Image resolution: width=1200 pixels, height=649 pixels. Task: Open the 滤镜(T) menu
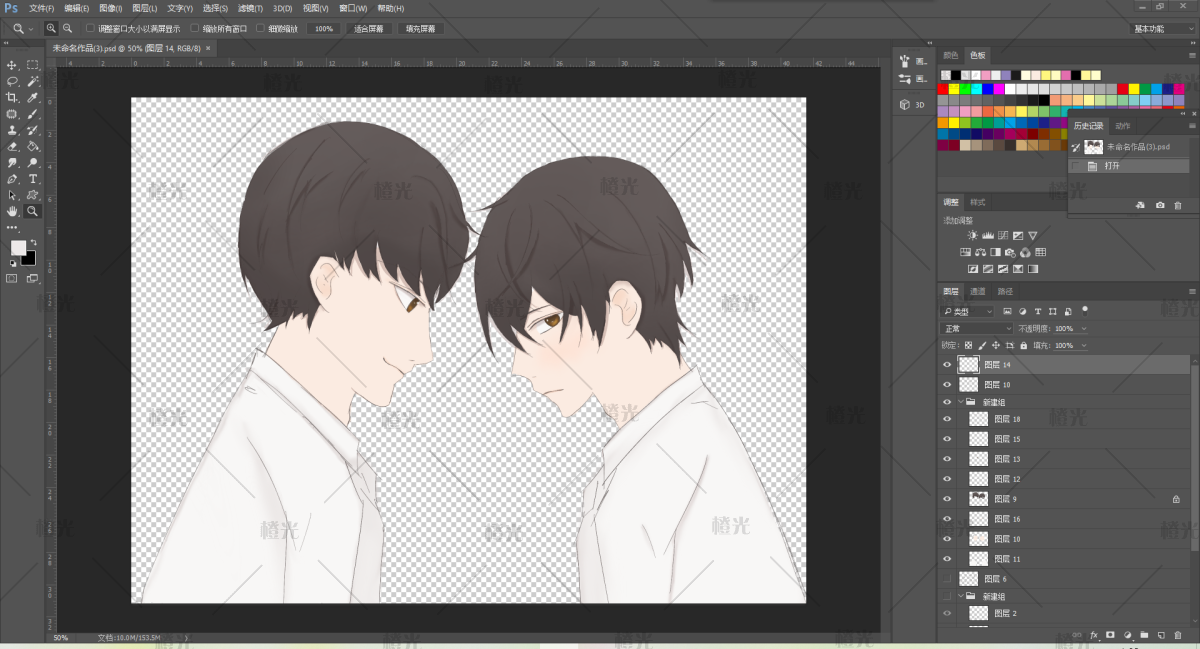(250, 8)
